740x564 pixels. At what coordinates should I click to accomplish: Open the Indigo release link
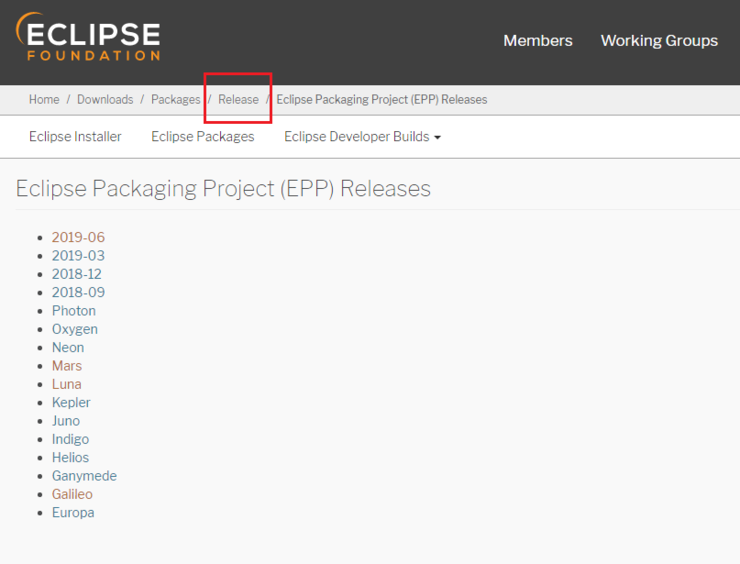pyautogui.click(x=70, y=439)
